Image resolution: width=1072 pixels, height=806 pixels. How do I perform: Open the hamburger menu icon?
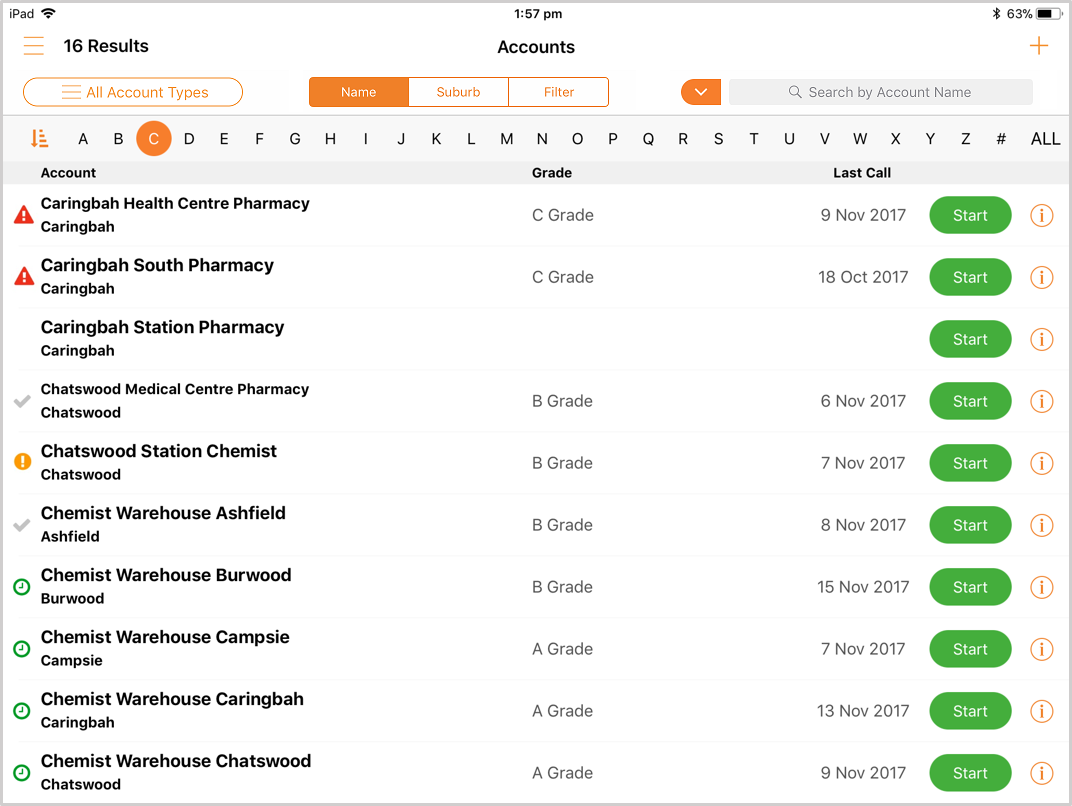coord(34,46)
